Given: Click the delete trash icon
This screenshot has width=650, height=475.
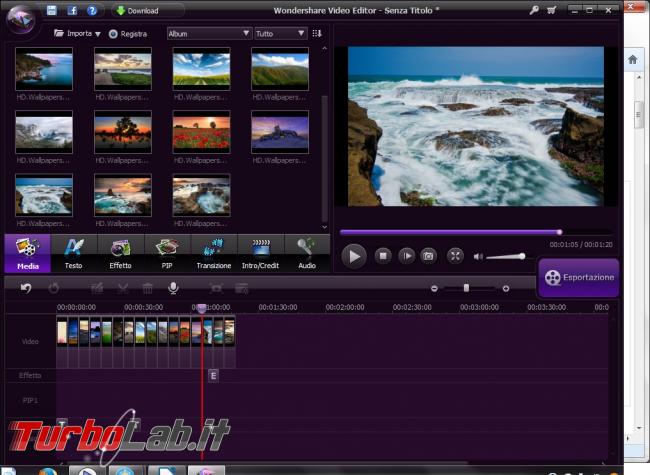Looking at the screenshot, I should click(148, 288).
